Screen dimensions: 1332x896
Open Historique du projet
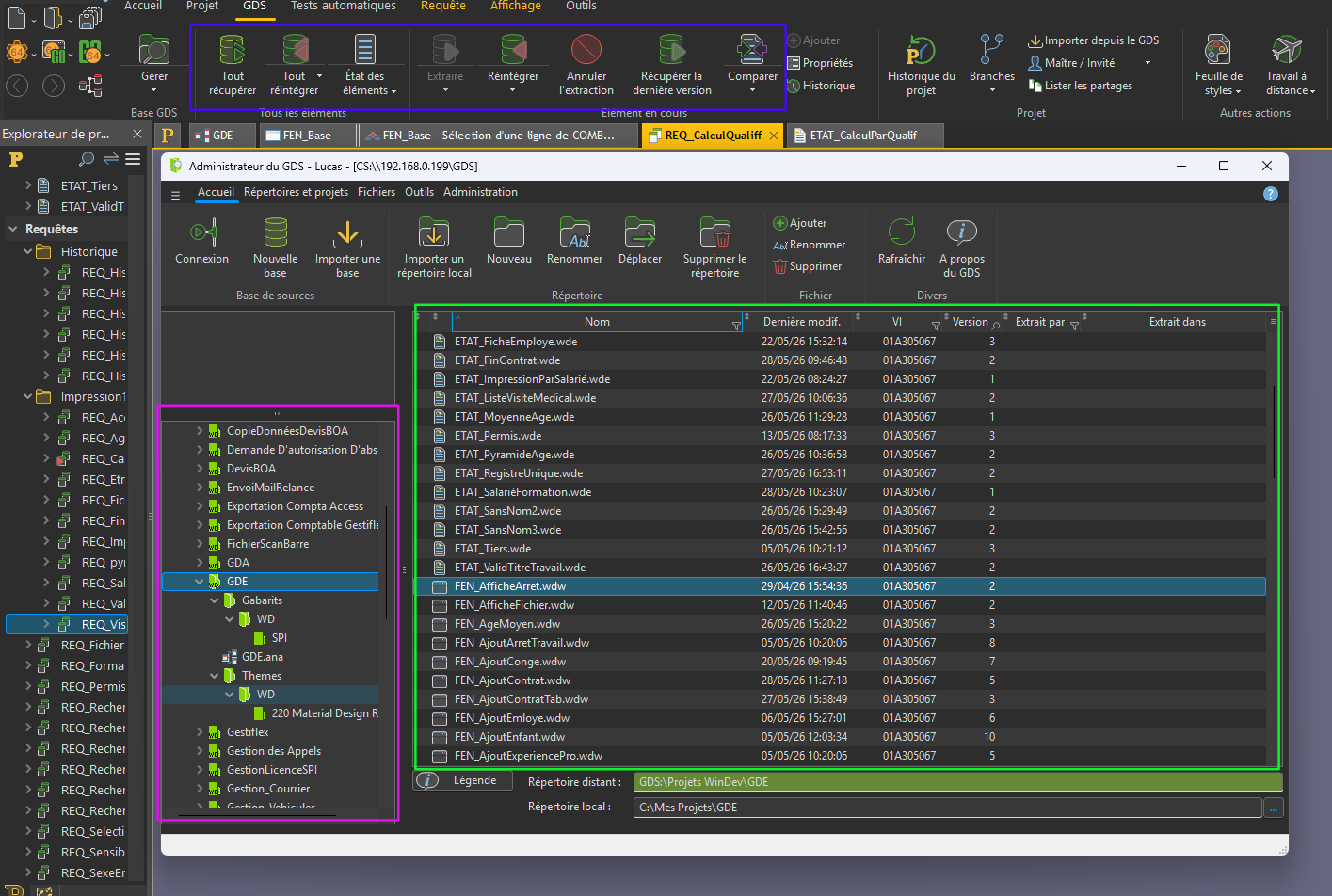(x=921, y=65)
